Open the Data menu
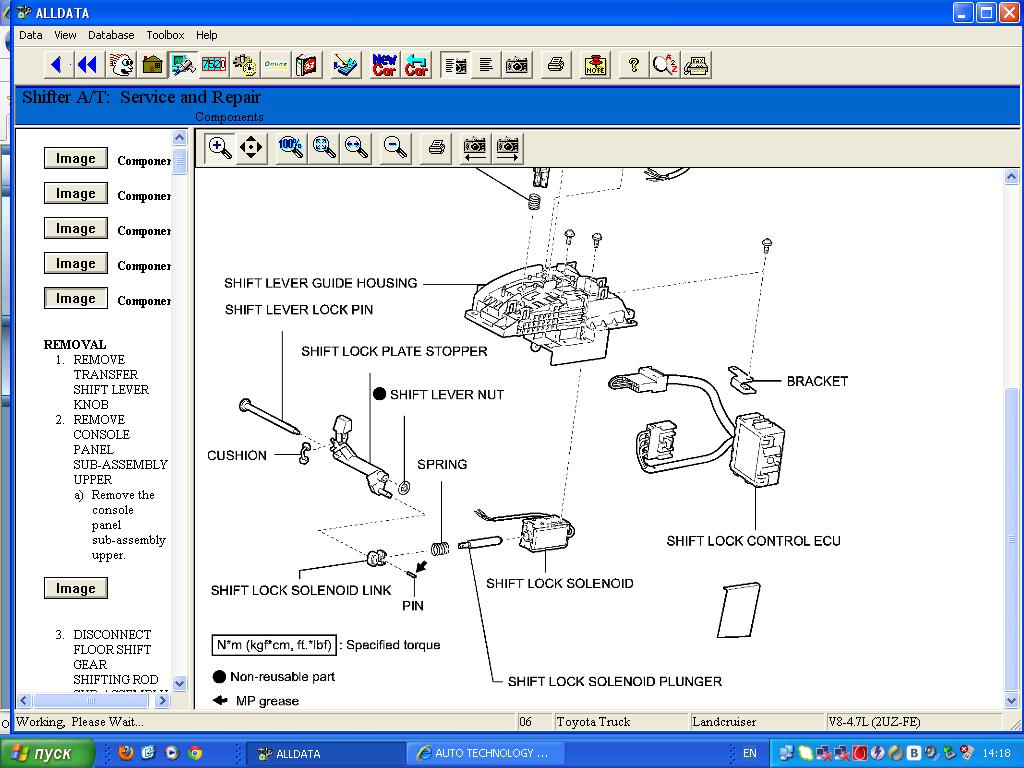This screenshot has width=1024, height=768. point(31,35)
